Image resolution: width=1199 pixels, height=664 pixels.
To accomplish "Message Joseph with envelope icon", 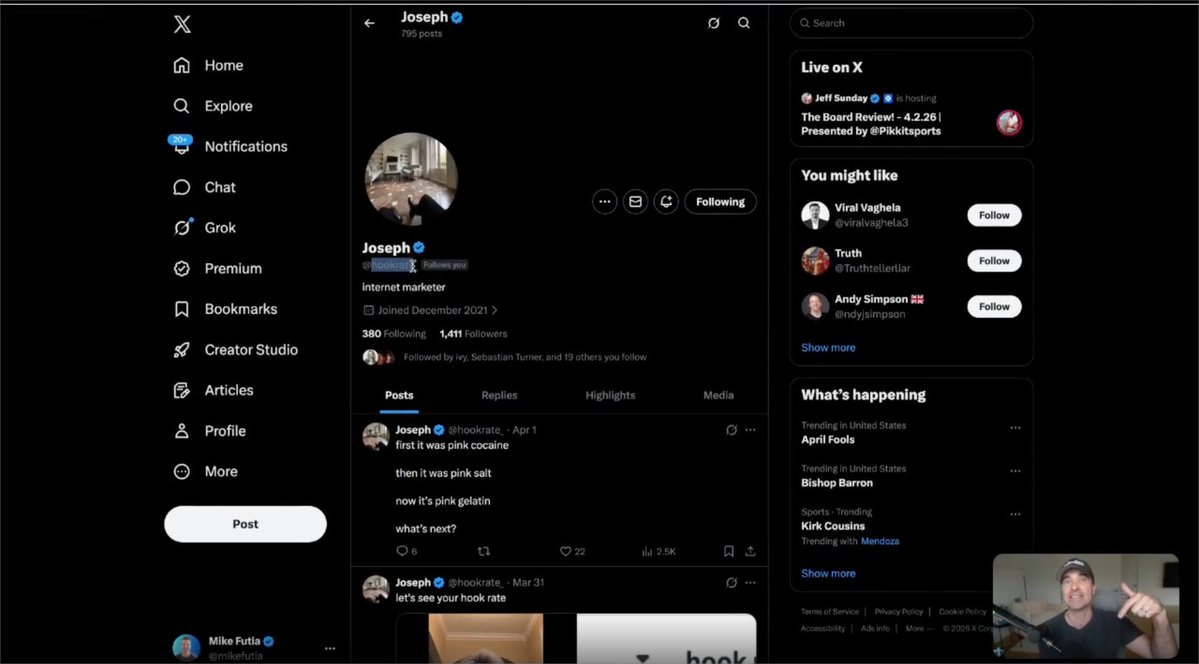I will 635,202.
